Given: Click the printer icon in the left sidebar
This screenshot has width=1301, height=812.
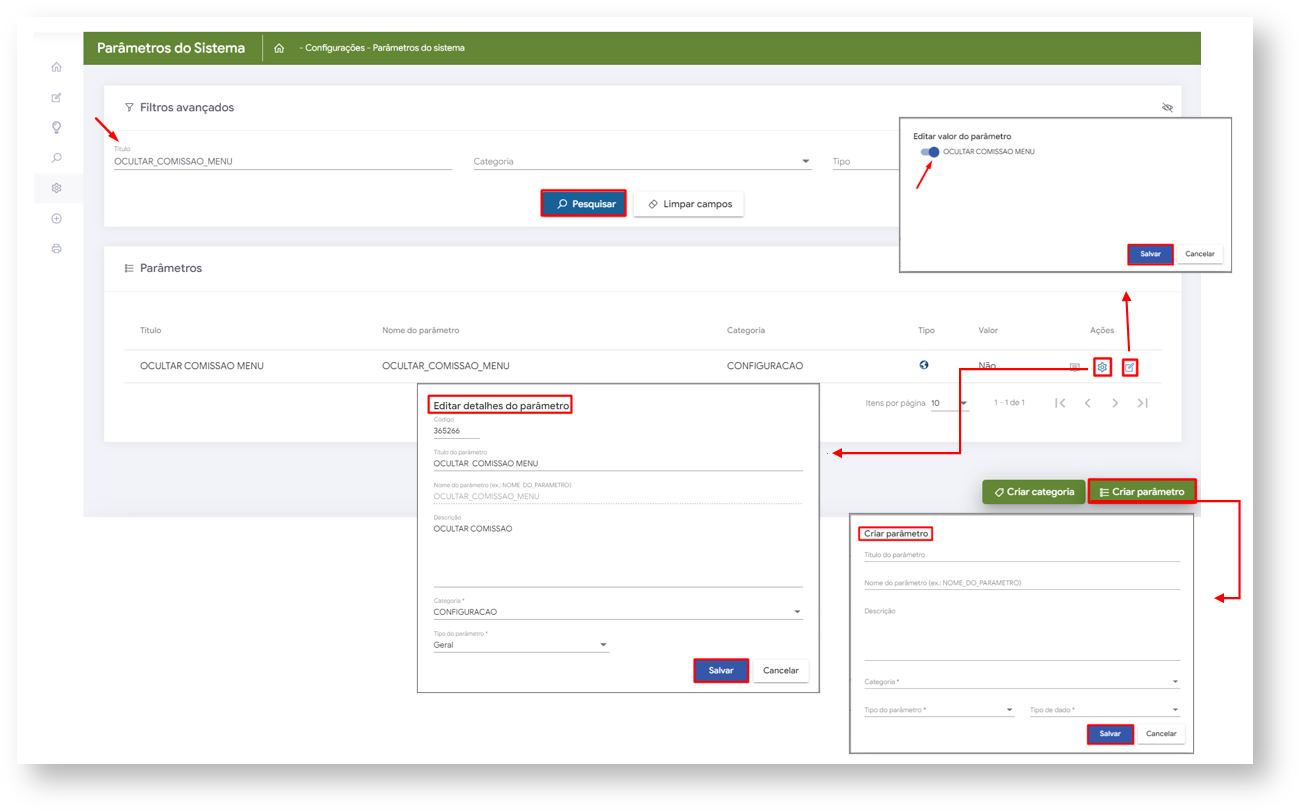Looking at the screenshot, I should tap(56, 248).
